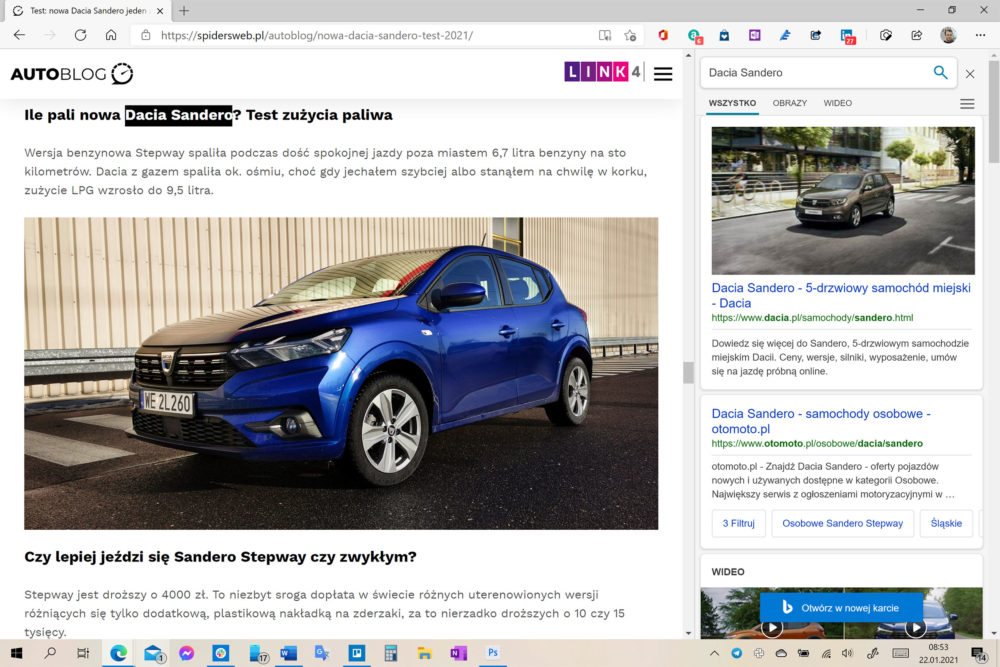Open Task View on the taskbar
The height and width of the screenshot is (667, 1000).
pyautogui.click(x=83, y=653)
